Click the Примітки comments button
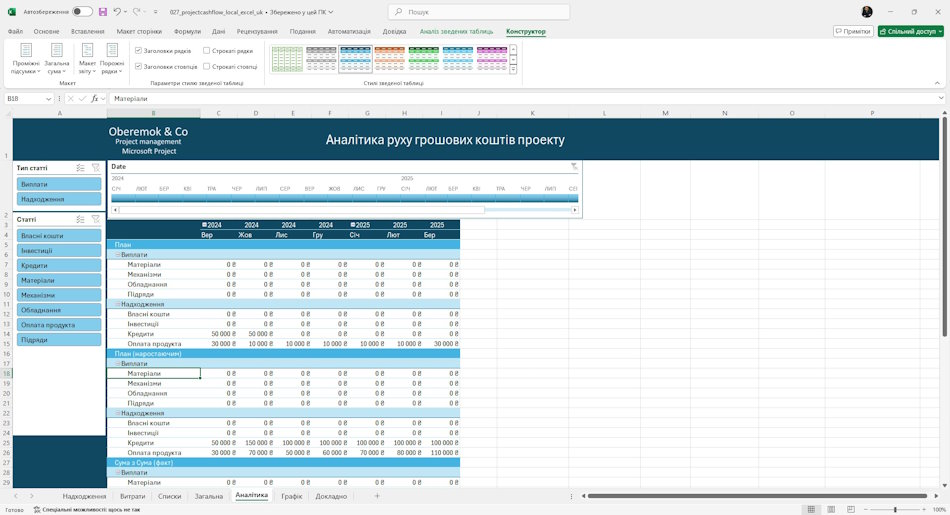This screenshot has width=950, height=515. [853, 32]
